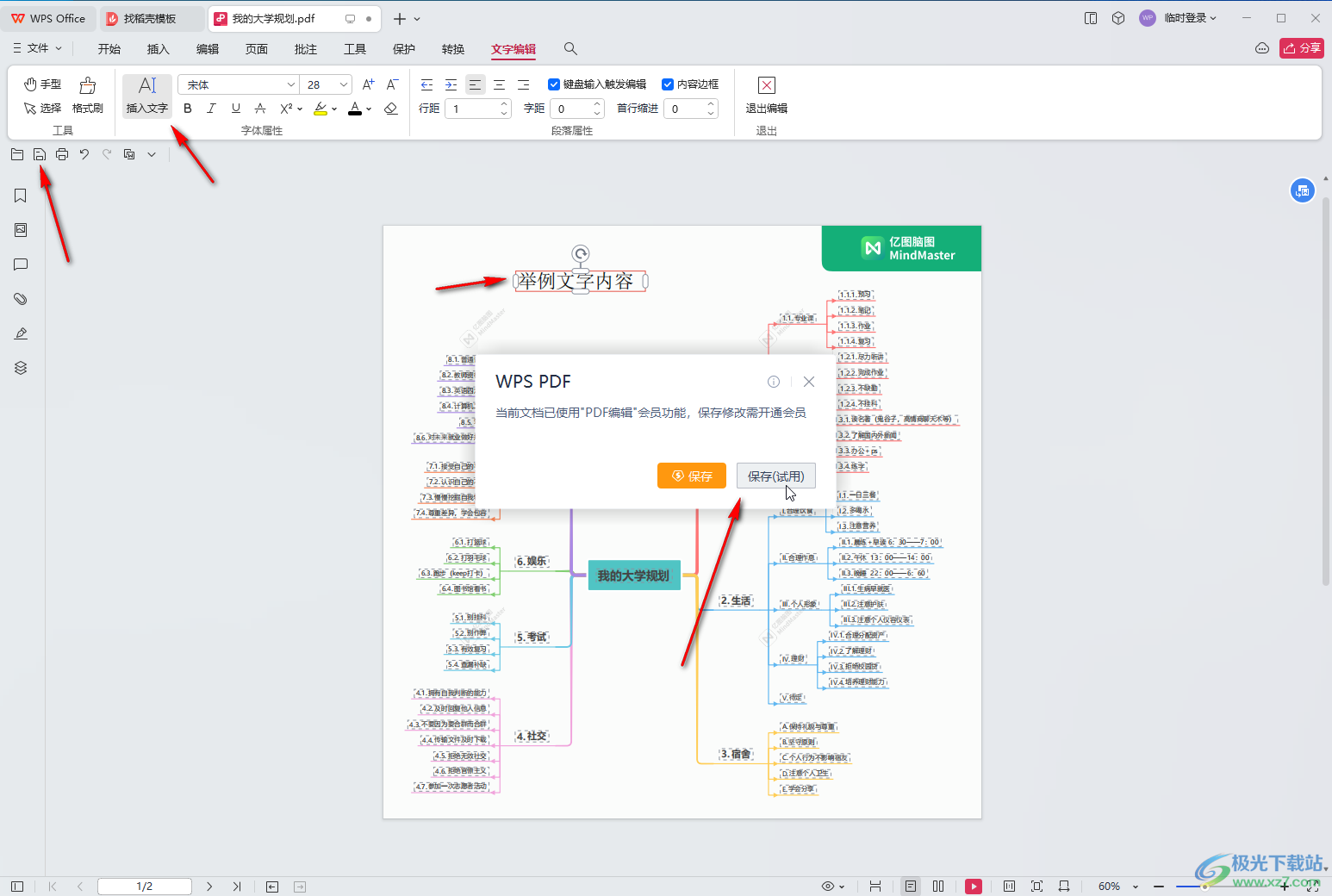1332x896 pixels.
Task: Toggle continuous scrolling page layout
Action: [875, 887]
